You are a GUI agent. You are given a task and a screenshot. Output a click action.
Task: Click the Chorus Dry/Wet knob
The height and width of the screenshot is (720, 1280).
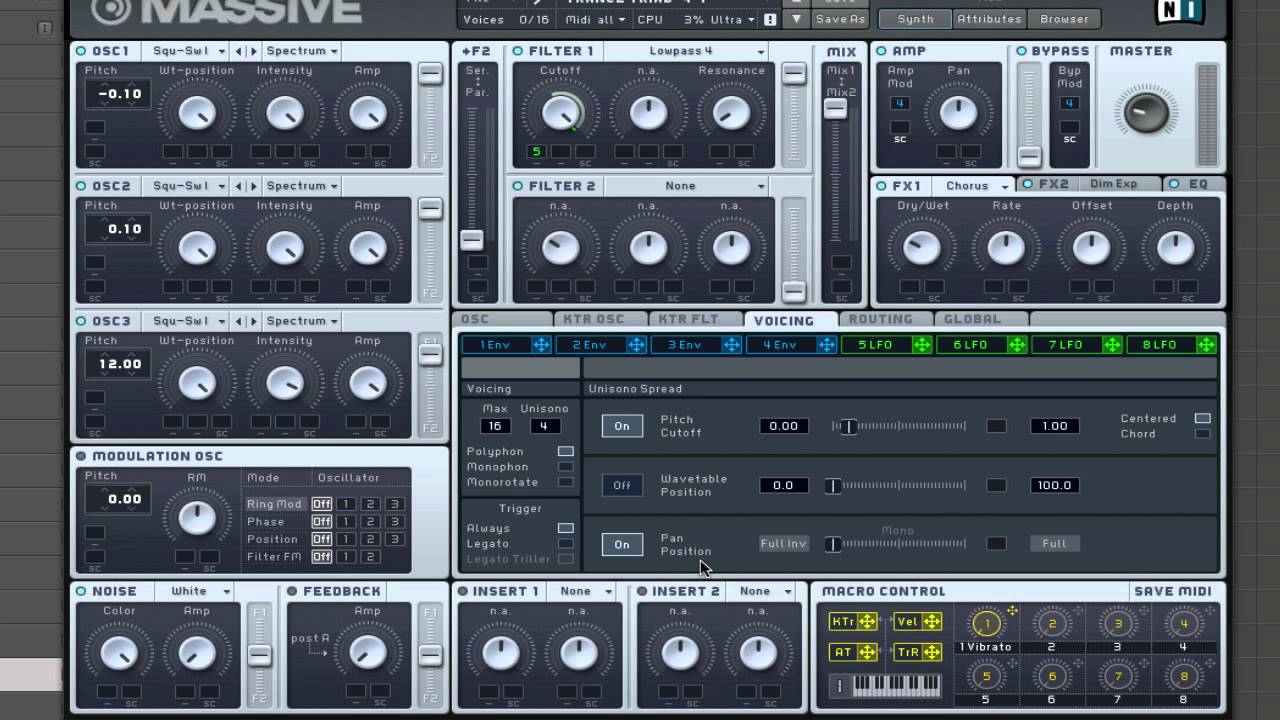[922, 247]
